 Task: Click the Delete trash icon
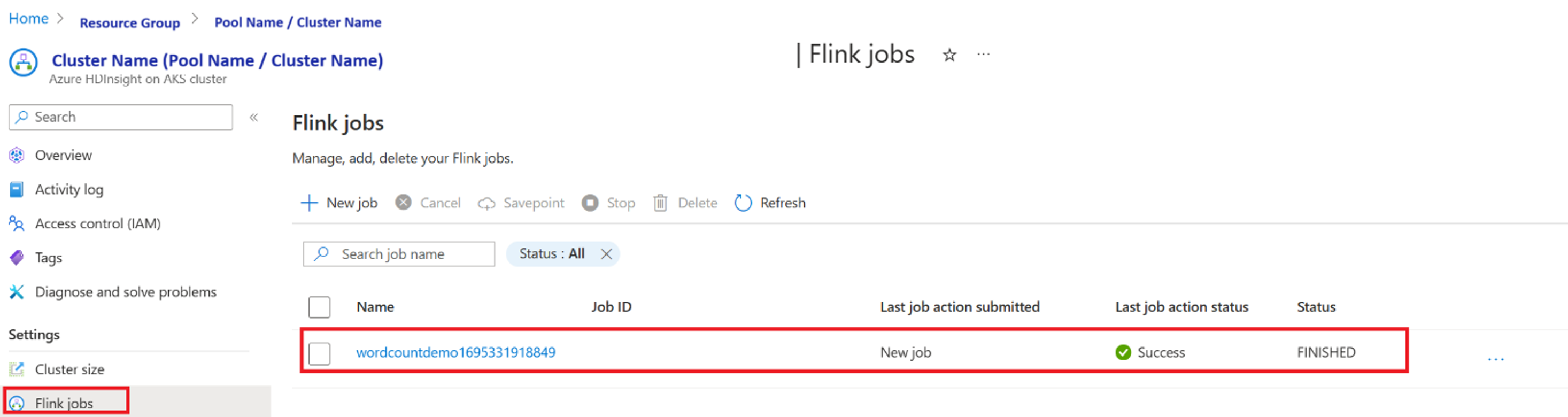(x=660, y=203)
